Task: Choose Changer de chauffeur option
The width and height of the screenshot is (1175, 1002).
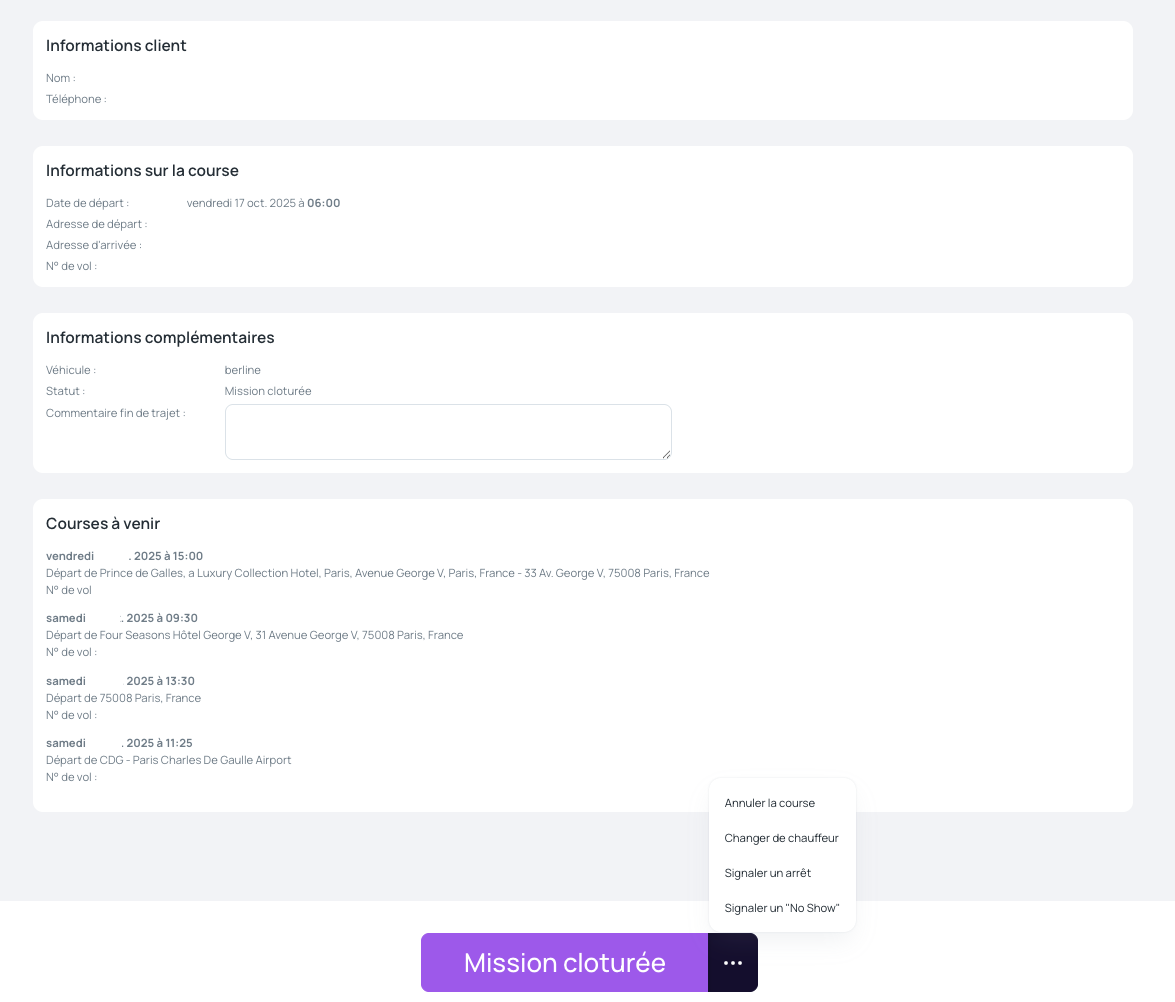Action: (781, 838)
